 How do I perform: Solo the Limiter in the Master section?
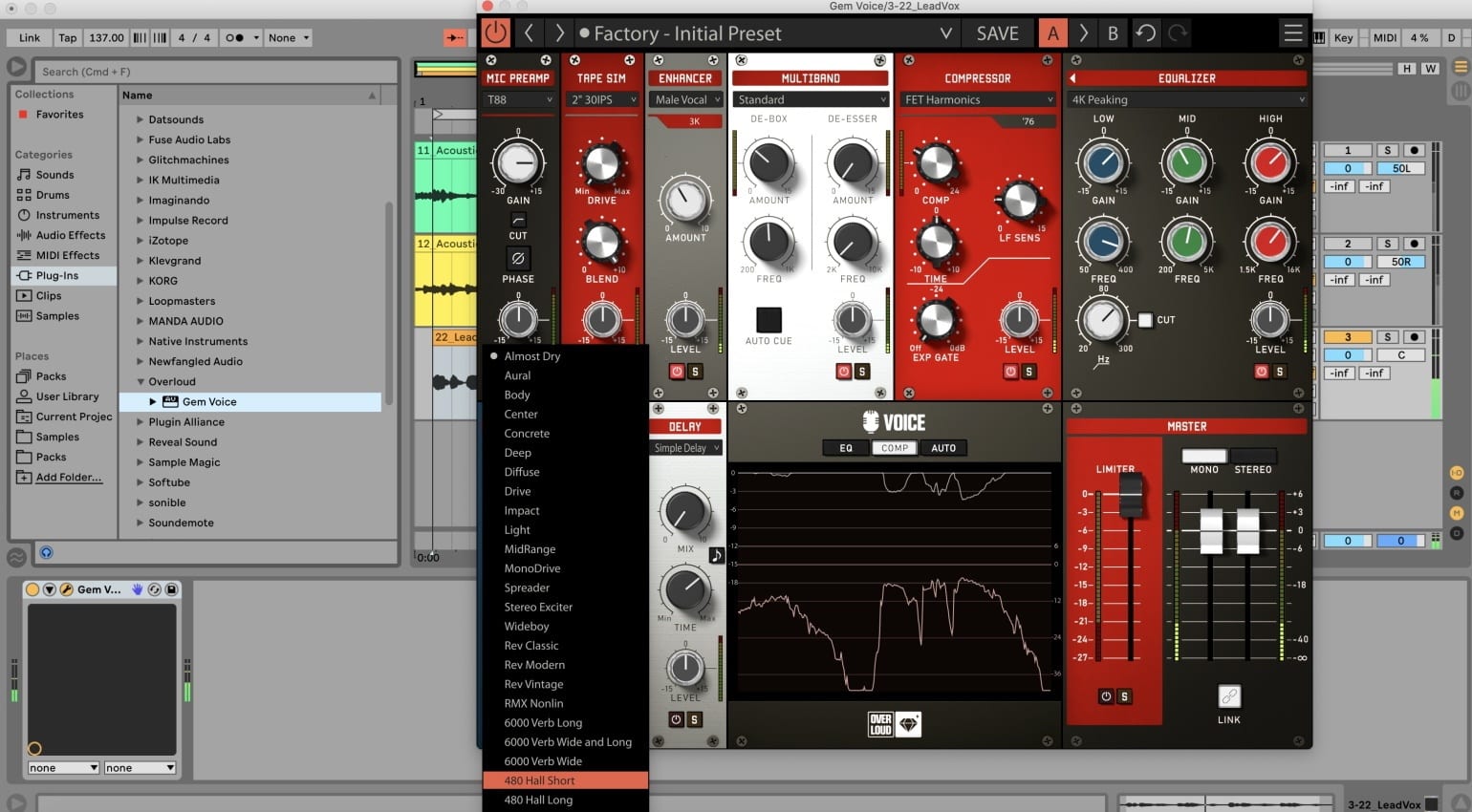[1124, 696]
